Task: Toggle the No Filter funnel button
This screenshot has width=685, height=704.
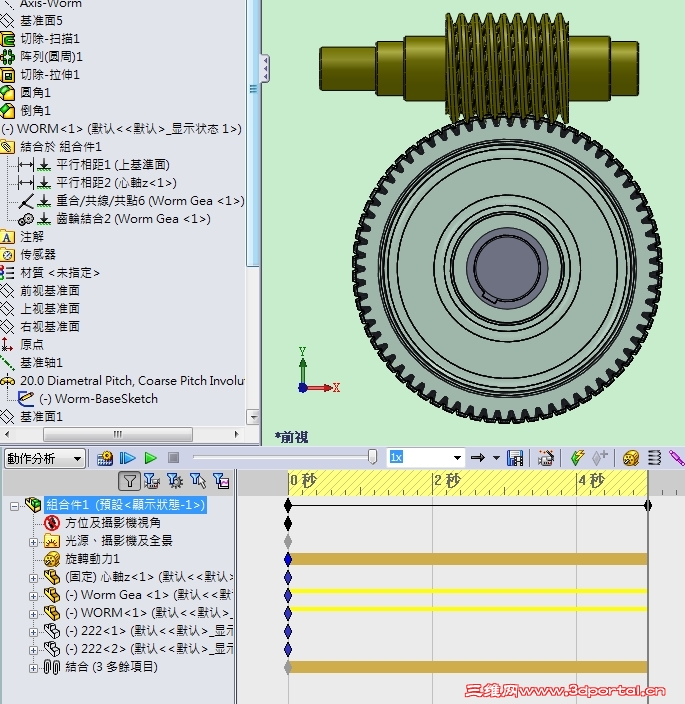Action: (x=129, y=481)
